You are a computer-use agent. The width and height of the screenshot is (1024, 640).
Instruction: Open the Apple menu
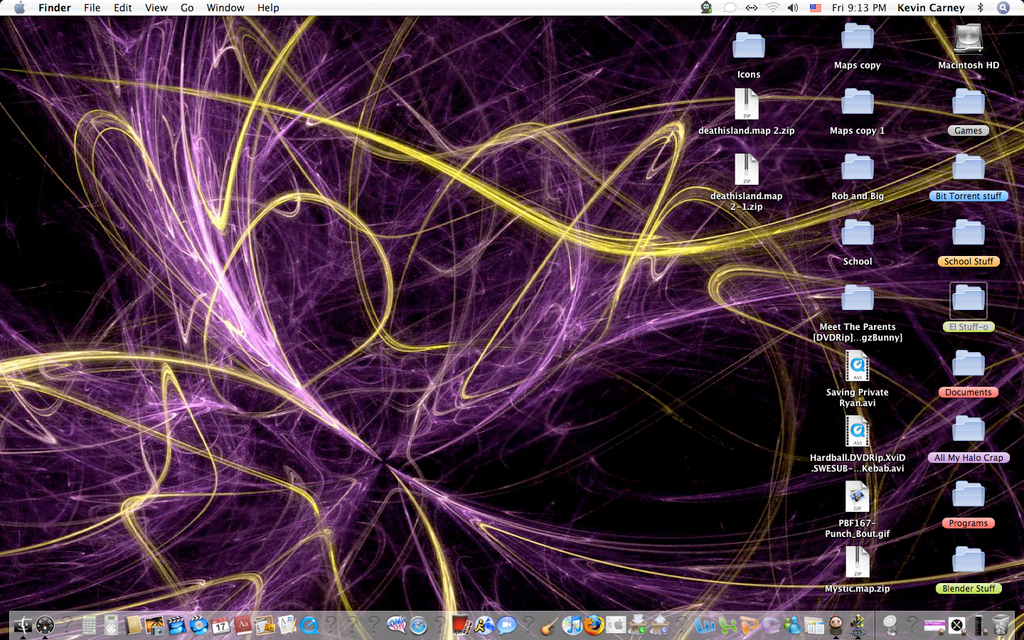(20, 8)
